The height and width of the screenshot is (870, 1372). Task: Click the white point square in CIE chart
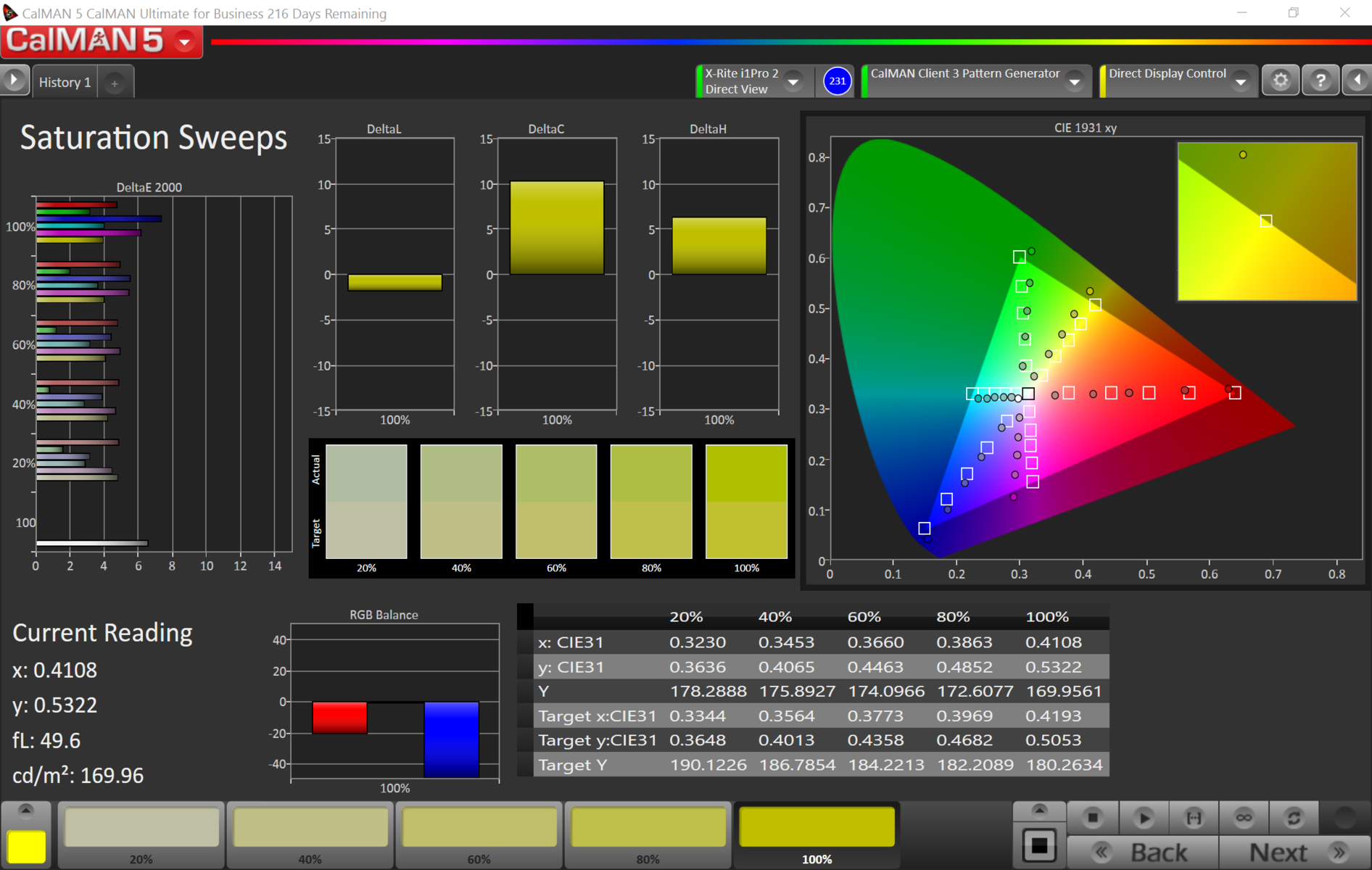tap(1028, 394)
